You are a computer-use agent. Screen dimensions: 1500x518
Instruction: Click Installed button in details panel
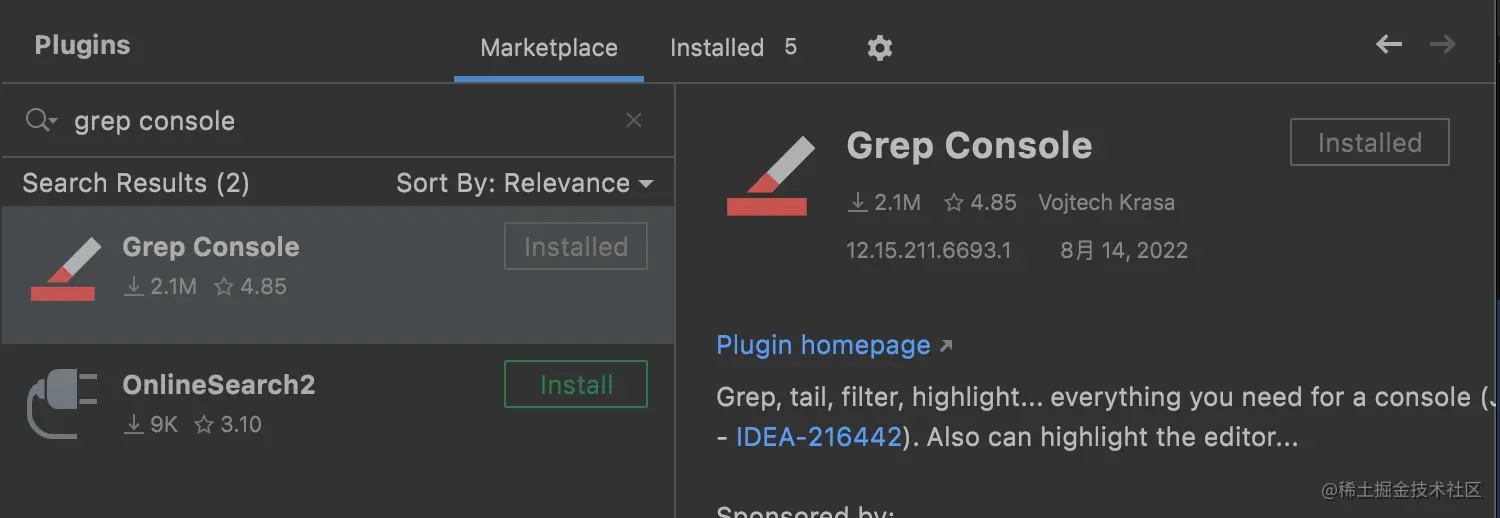[1369, 143]
